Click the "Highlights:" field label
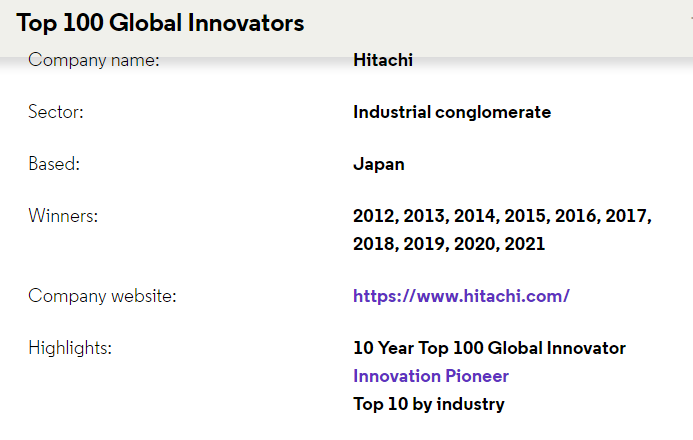Screen dimensions: 693x440 (x=70, y=348)
